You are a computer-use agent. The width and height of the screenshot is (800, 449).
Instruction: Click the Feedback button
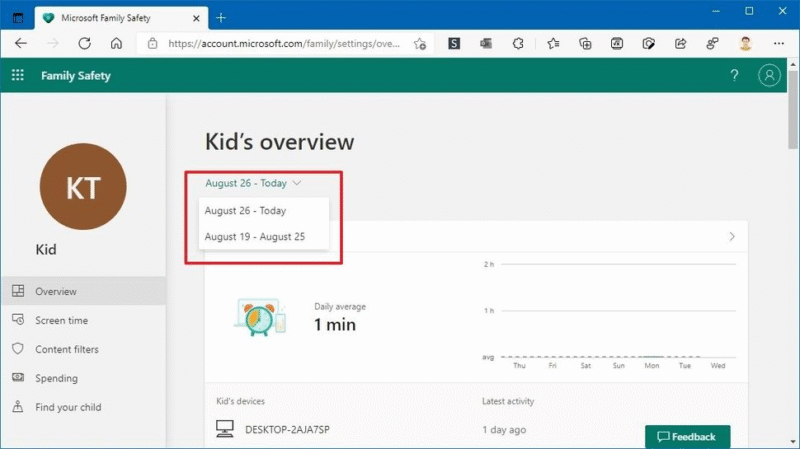coord(687,437)
